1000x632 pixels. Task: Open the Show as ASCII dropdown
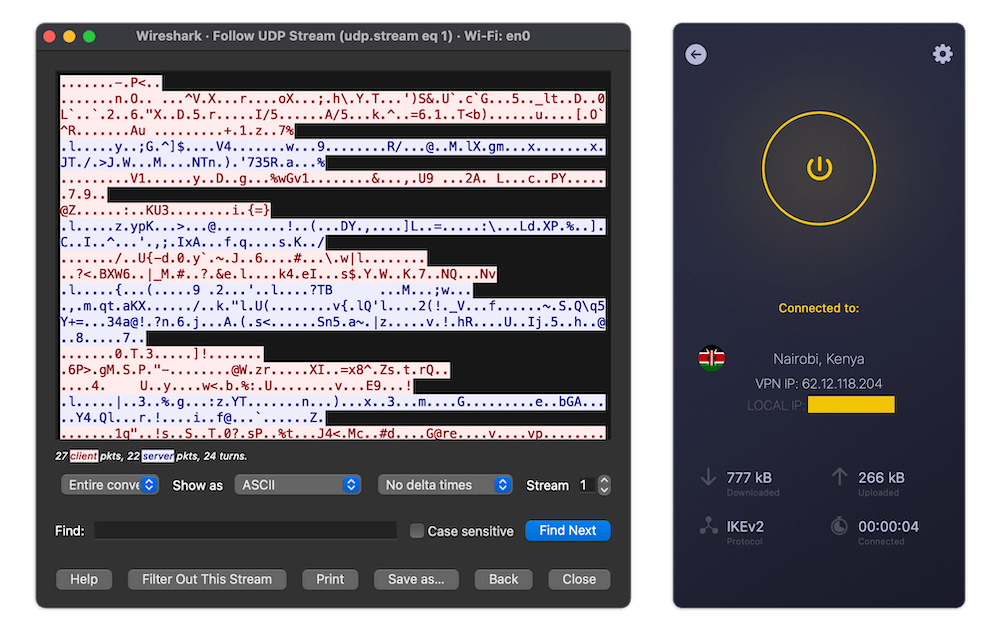tap(298, 485)
